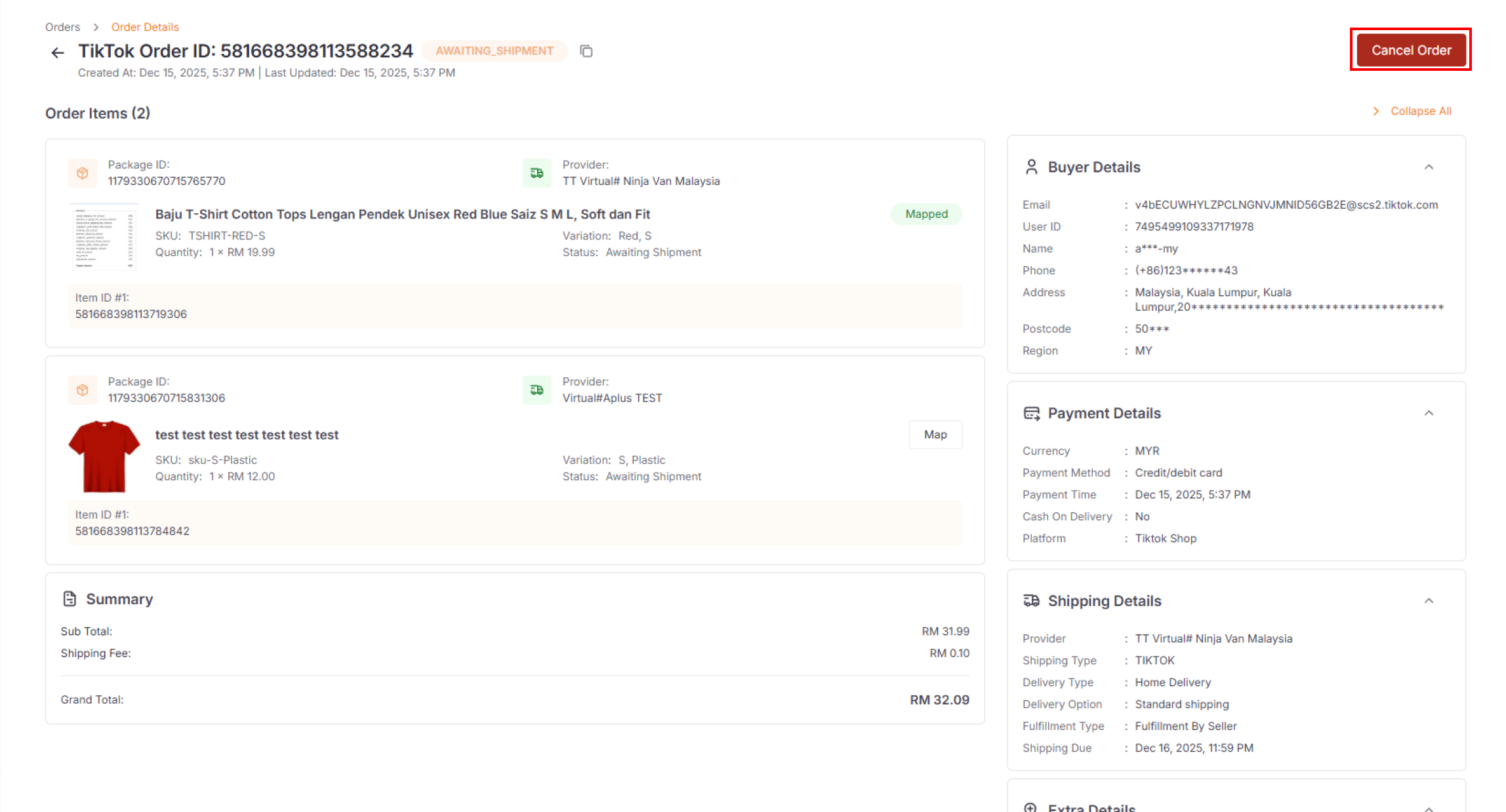Click second package box icon
Viewport: 1506px width, 812px height.
click(82, 390)
